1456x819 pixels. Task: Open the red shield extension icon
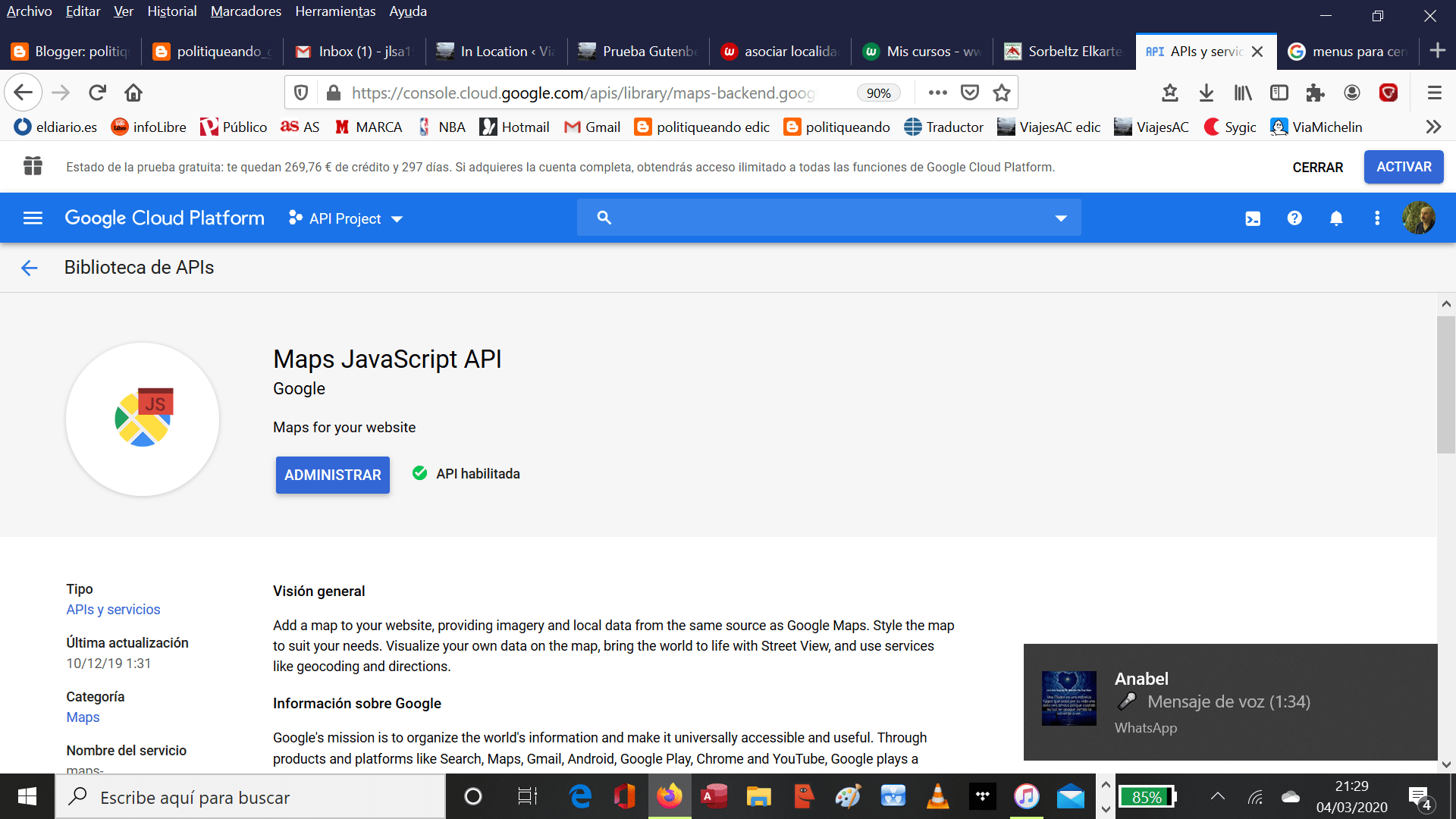point(1389,93)
